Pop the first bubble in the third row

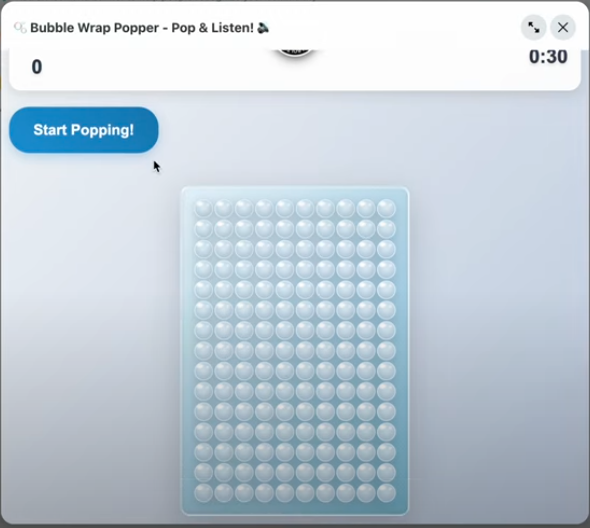pos(204,249)
